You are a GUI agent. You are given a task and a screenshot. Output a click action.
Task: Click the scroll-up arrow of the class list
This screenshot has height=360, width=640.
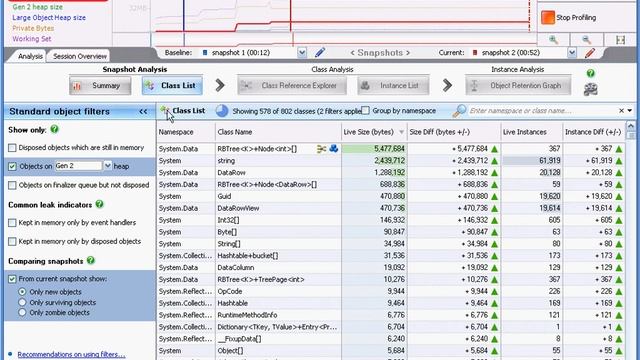631,126
